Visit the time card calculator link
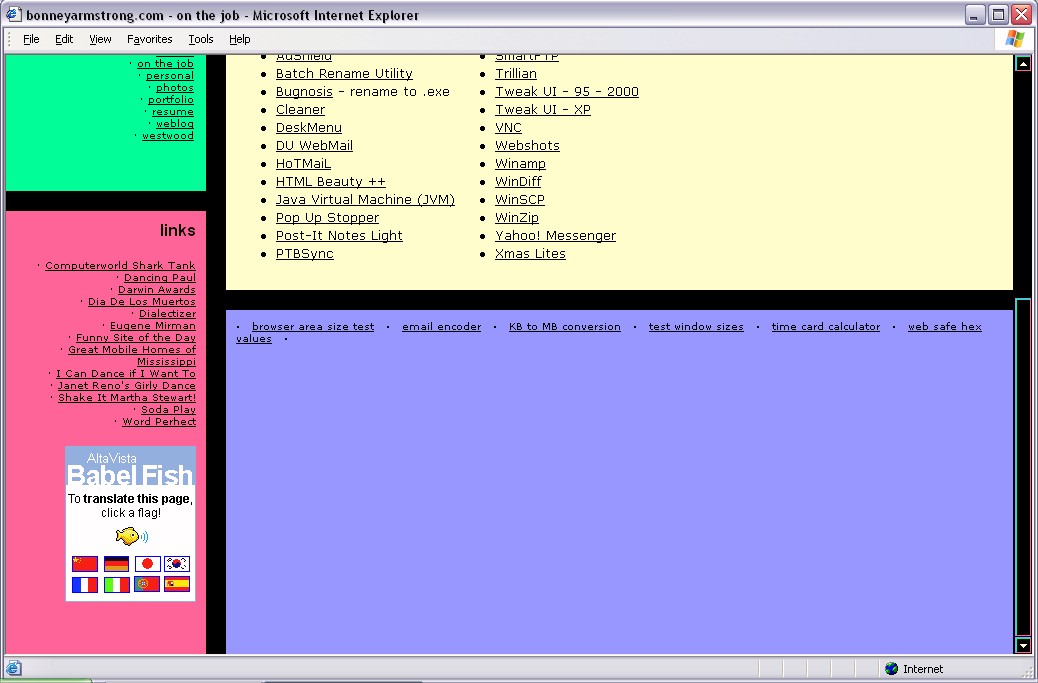 click(825, 327)
